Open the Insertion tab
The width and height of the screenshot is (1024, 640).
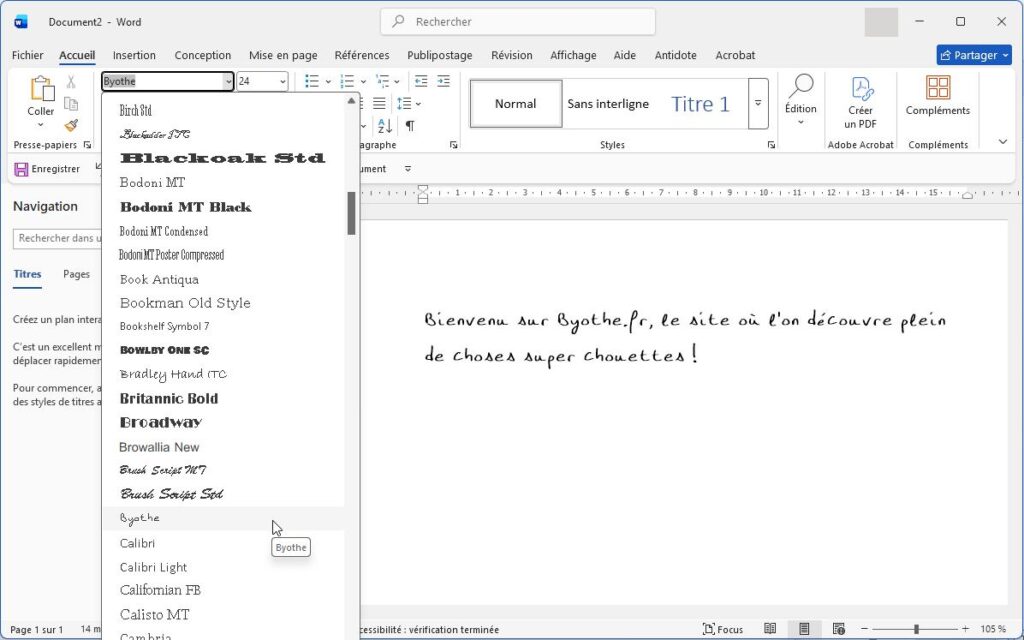tap(134, 56)
